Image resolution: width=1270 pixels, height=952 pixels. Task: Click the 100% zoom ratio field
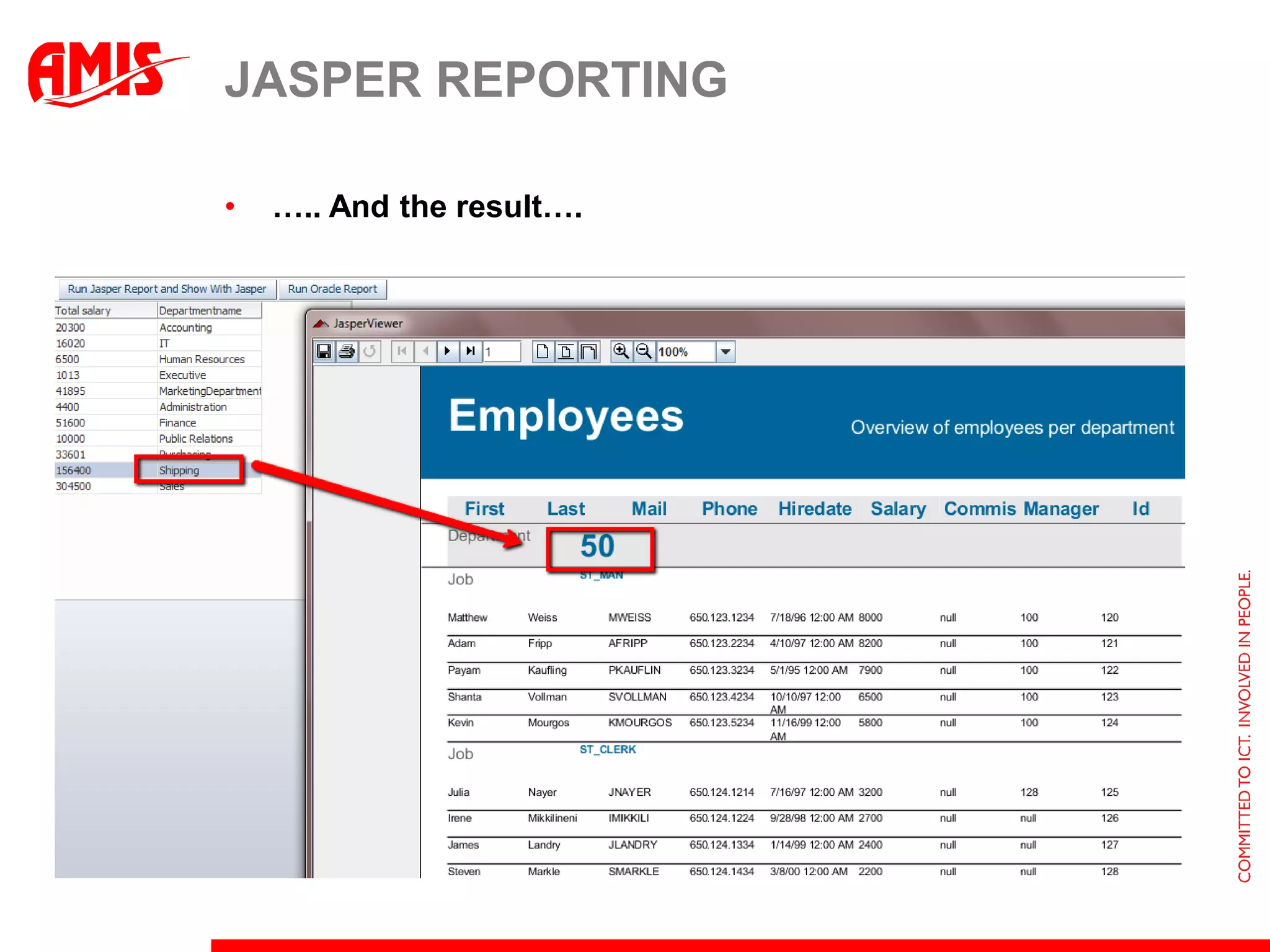686,351
